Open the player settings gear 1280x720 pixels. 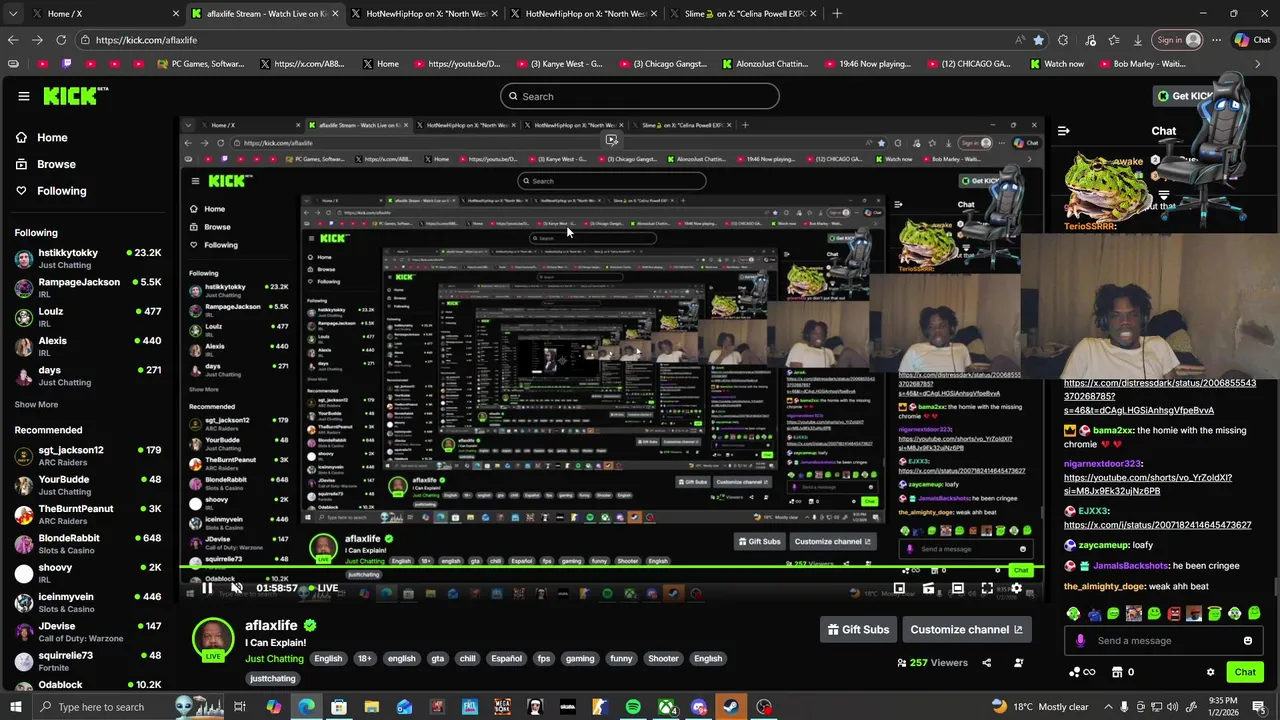(x=1016, y=588)
